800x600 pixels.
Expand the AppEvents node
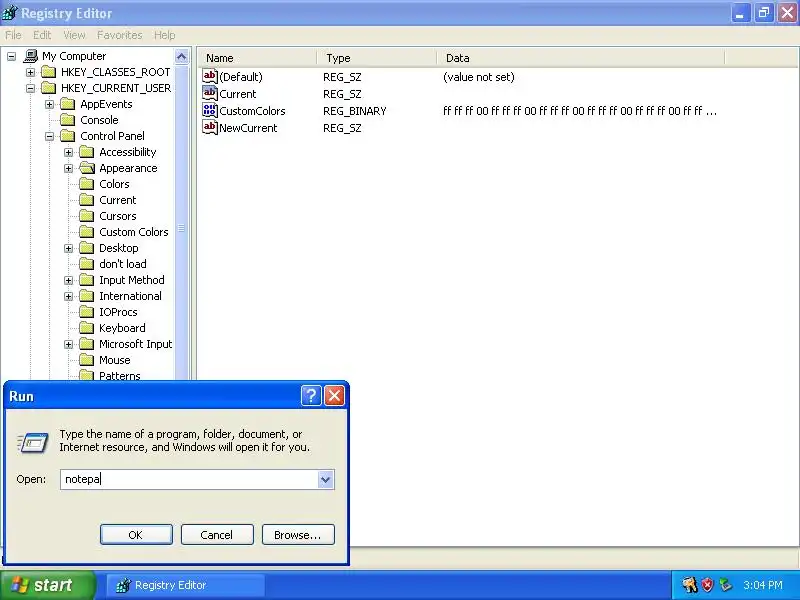49,105
